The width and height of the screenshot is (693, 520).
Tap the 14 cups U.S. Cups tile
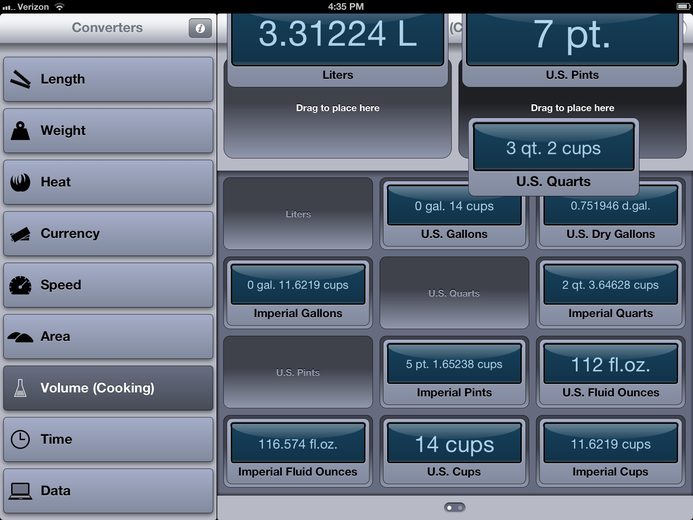(x=454, y=451)
